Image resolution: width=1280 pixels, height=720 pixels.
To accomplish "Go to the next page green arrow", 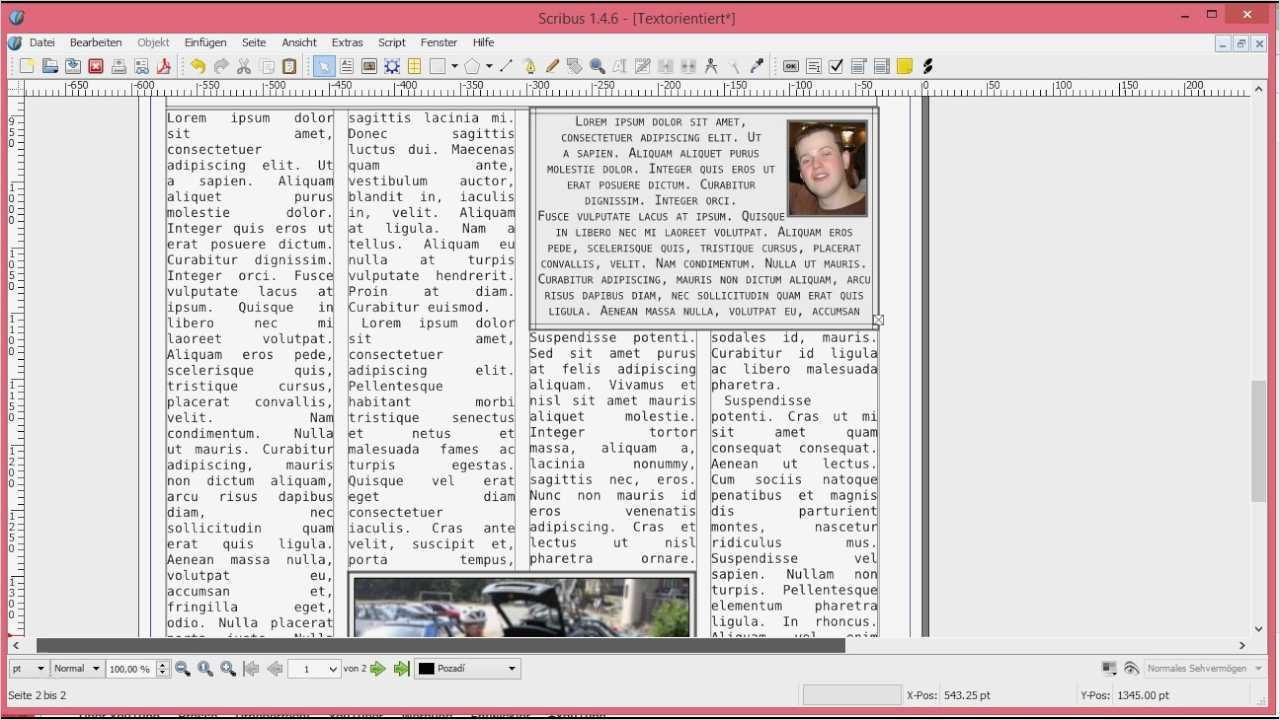I will pos(378,669).
